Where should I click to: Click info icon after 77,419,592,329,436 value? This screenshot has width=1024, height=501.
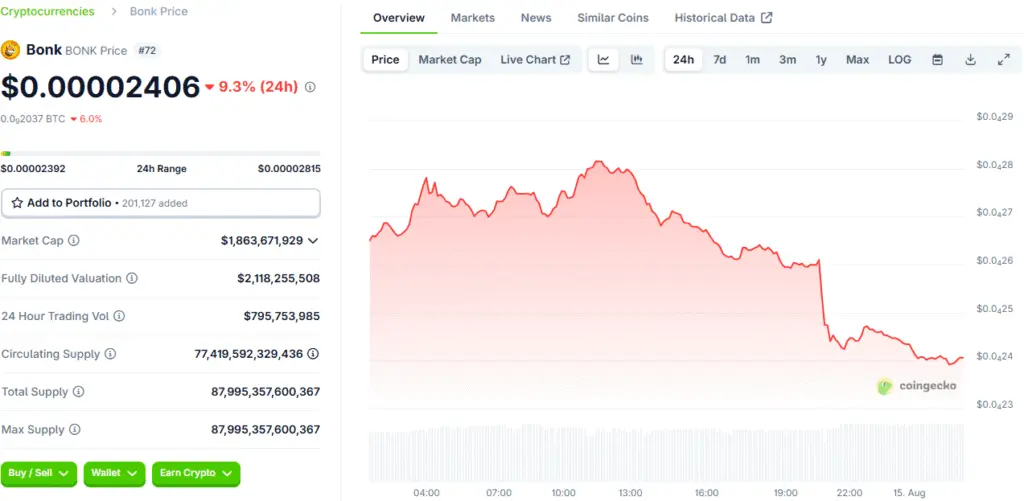313,354
